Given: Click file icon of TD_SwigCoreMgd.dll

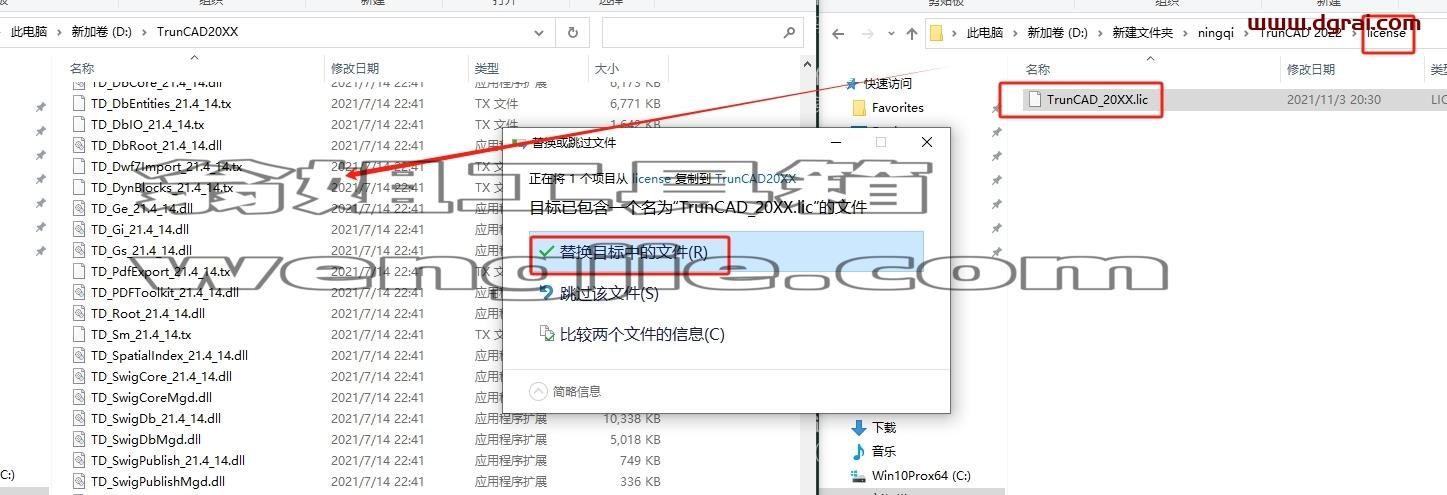Looking at the screenshot, I should point(80,397).
